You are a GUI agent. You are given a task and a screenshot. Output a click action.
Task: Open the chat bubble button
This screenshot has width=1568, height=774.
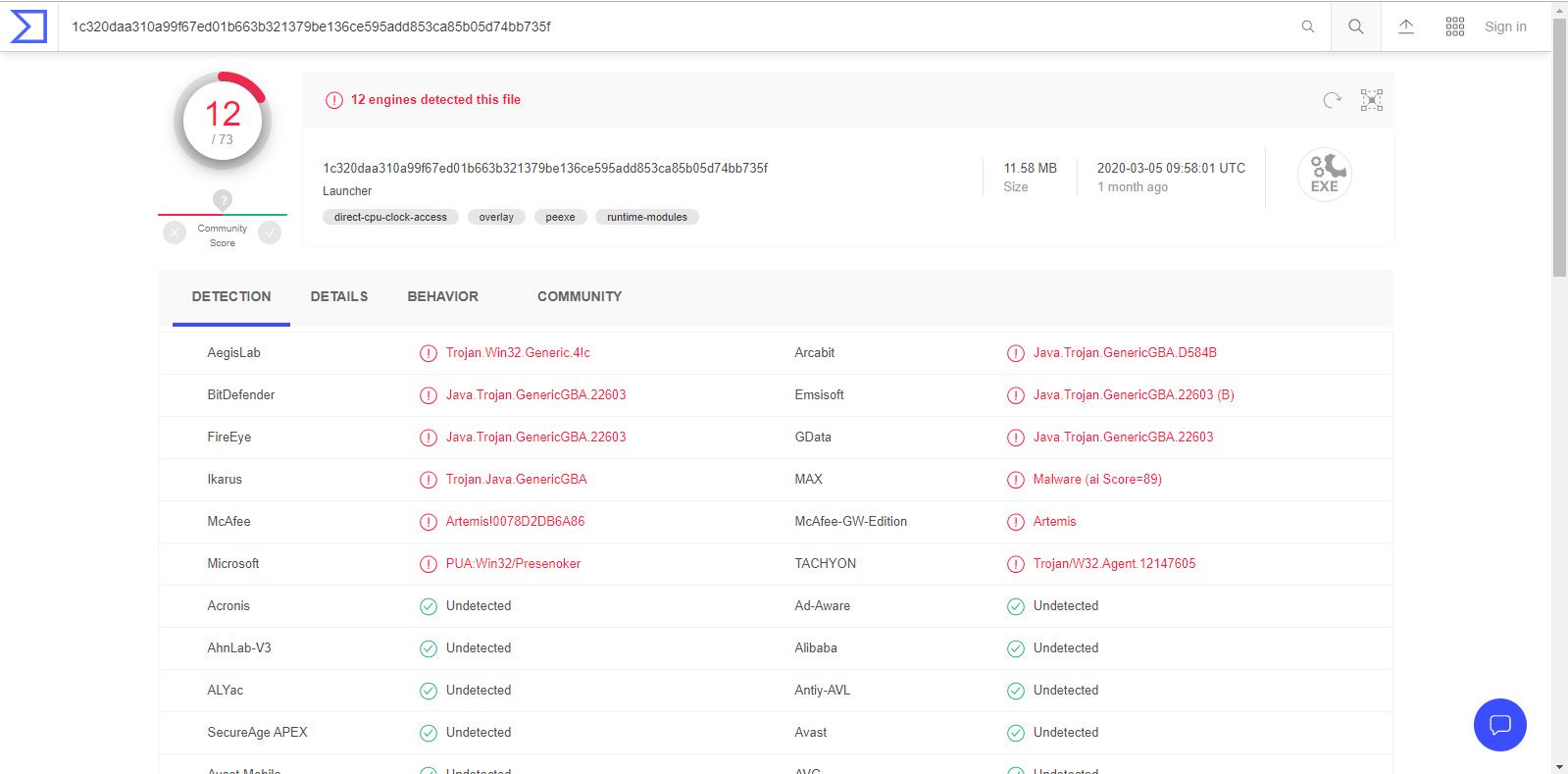point(1500,725)
